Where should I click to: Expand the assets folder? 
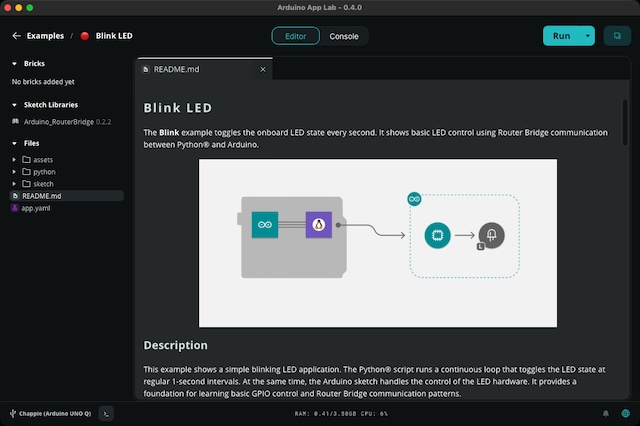(43, 160)
